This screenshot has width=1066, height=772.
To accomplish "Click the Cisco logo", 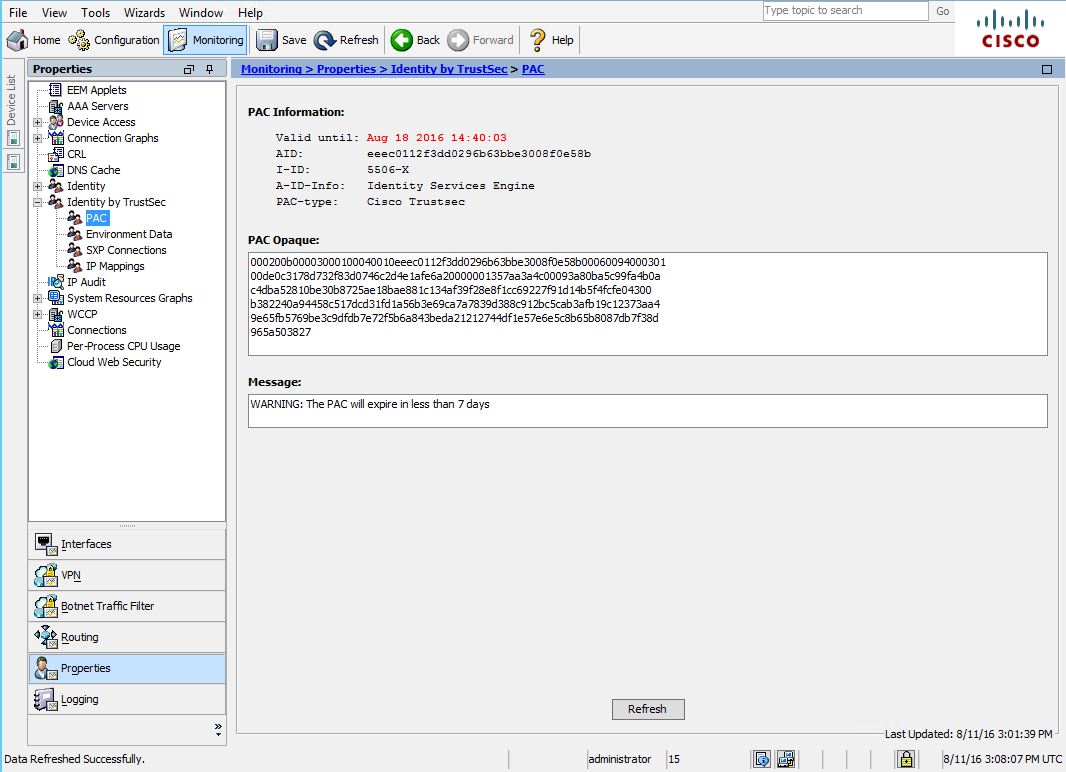I will click(1010, 29).
